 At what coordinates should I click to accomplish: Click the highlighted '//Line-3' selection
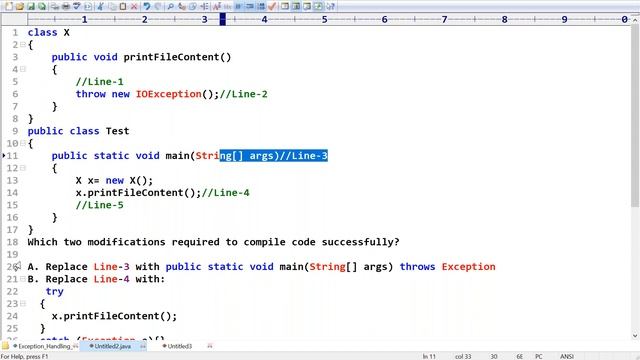[x=303, y=156]
